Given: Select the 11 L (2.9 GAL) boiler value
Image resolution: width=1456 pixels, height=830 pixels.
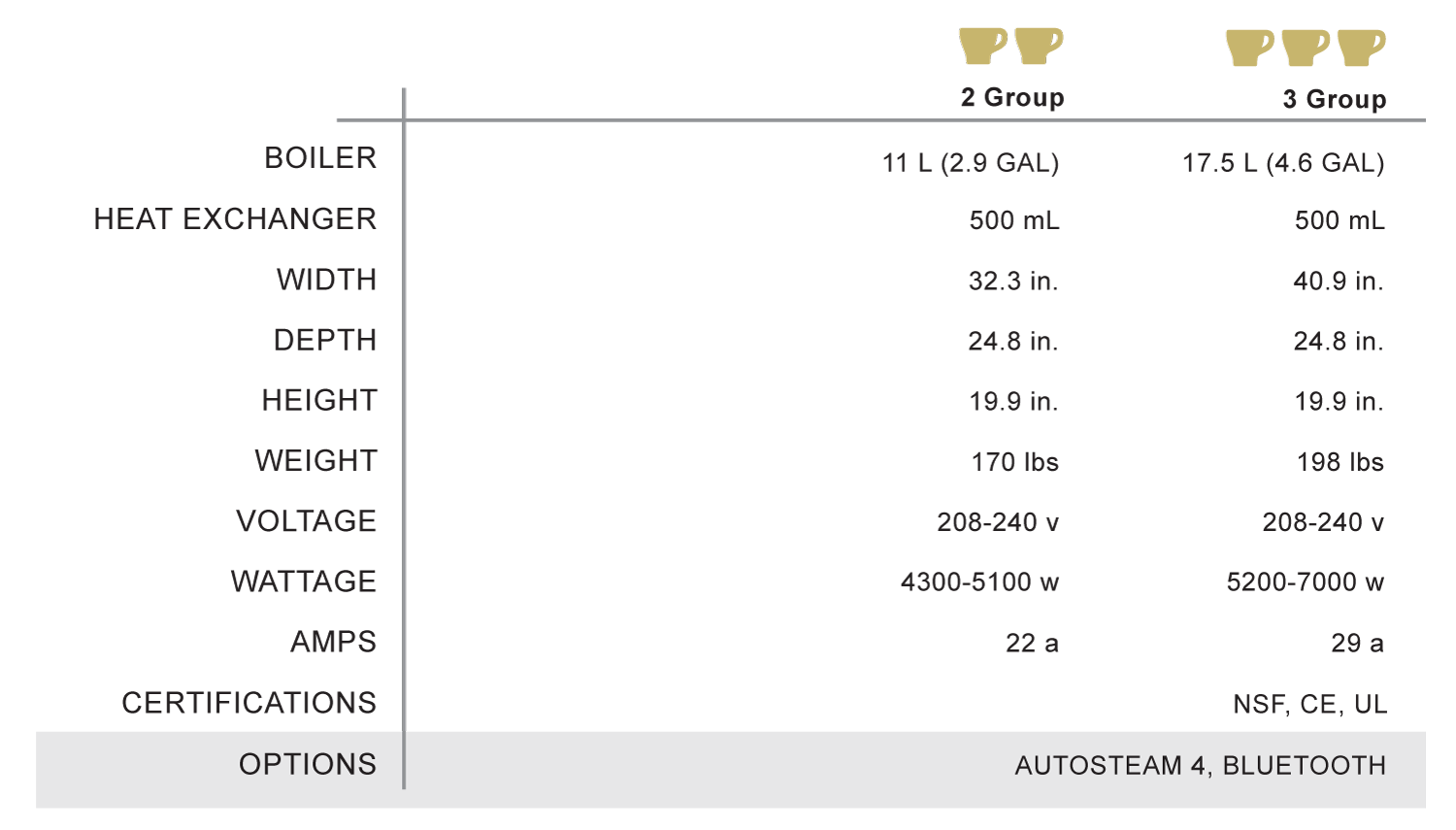Looking at the screenshot, I should pyautogui.click(x=971, y=163).
